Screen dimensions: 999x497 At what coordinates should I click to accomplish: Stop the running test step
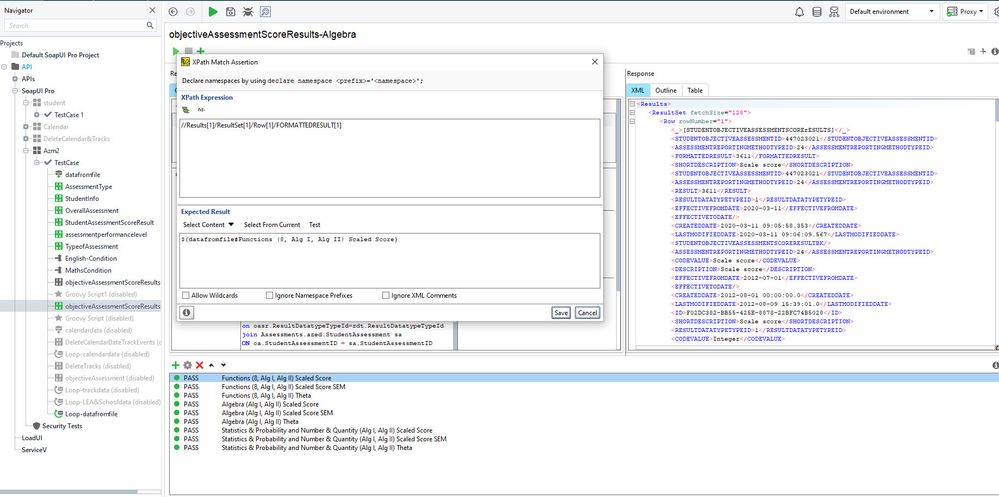point(189,51)
